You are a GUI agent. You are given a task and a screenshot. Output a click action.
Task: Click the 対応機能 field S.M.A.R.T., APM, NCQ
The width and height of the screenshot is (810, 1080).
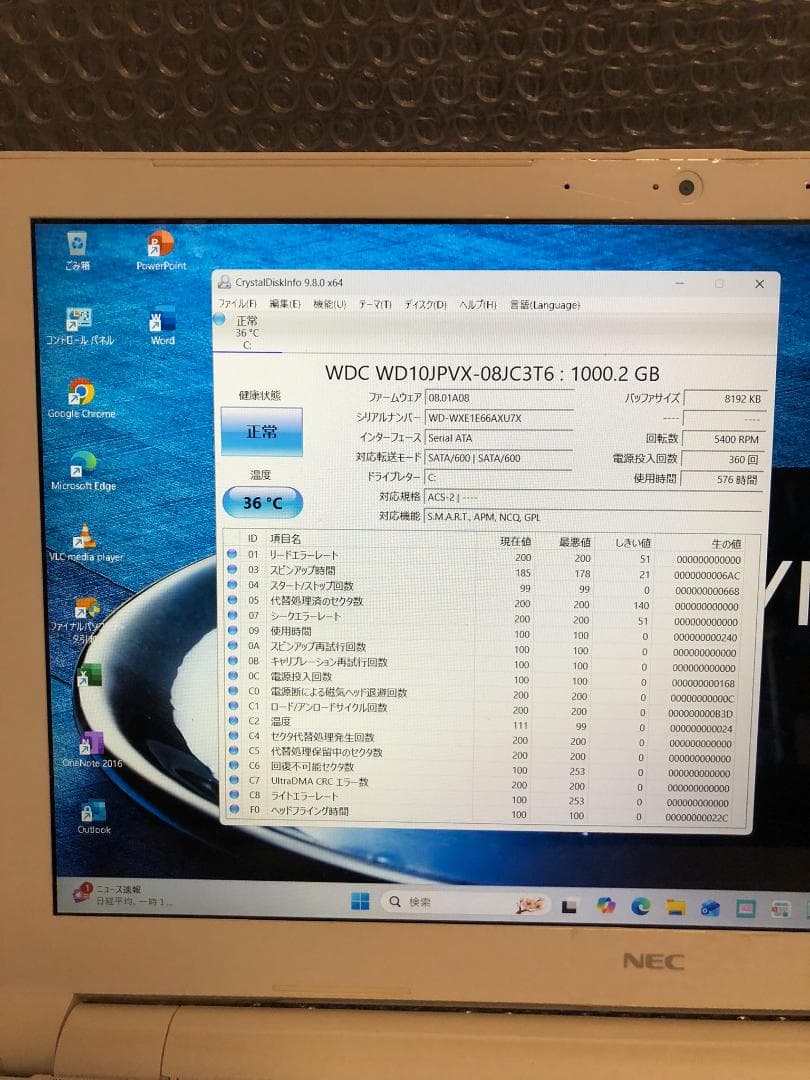coord(593,517)
